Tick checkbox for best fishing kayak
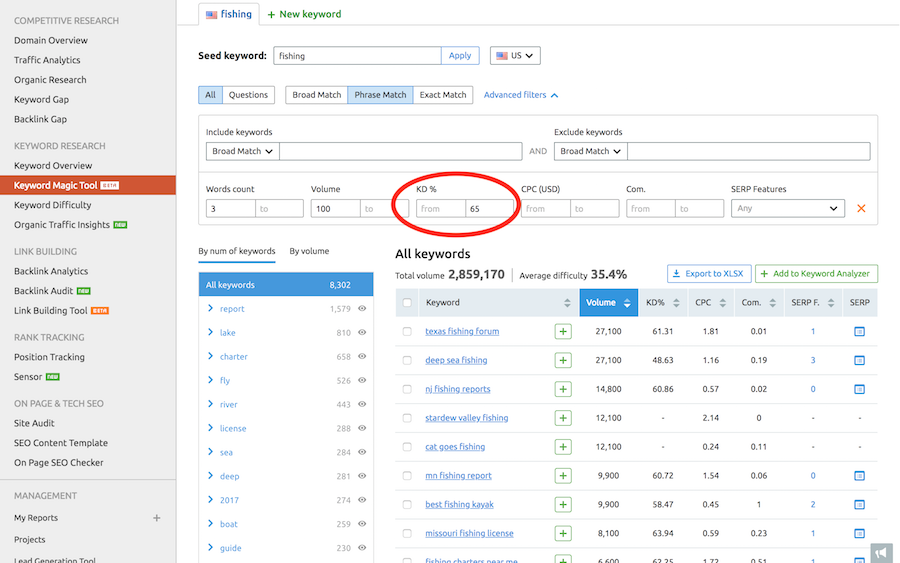The image size is (900, 563). 407,504
